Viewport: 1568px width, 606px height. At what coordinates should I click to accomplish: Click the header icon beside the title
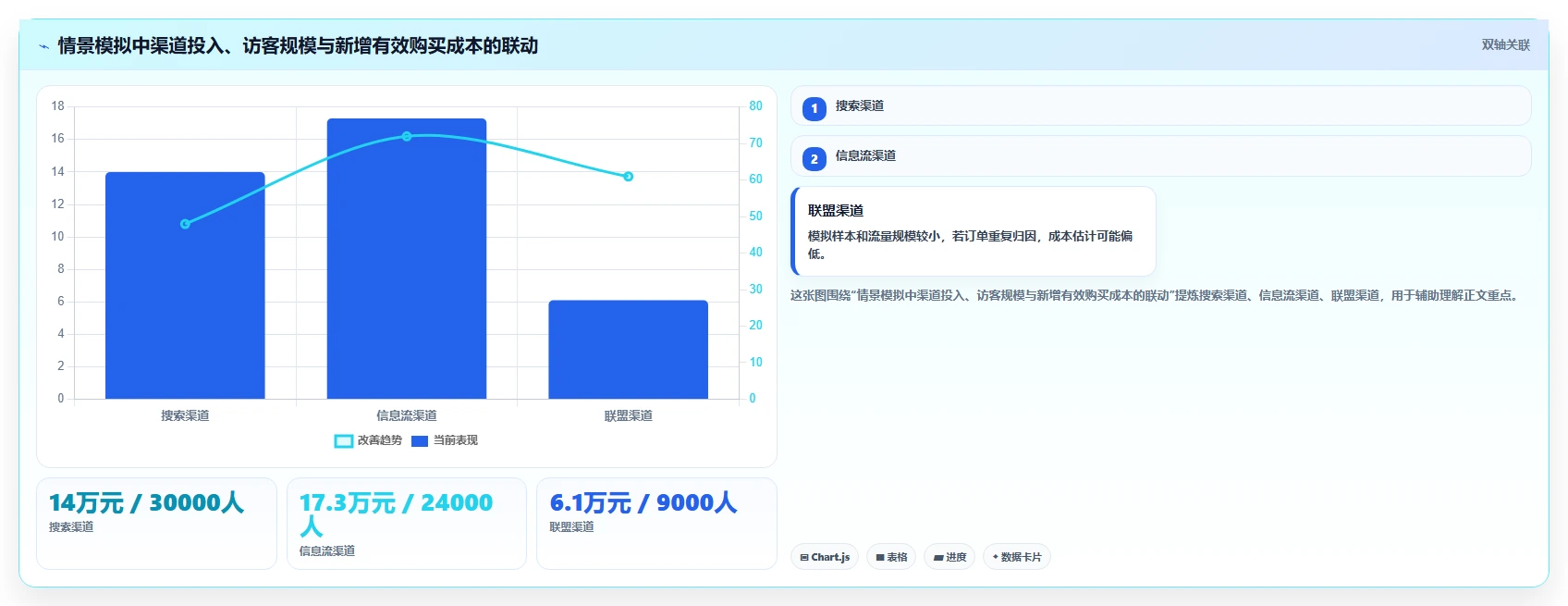click(x=43, y=46)
